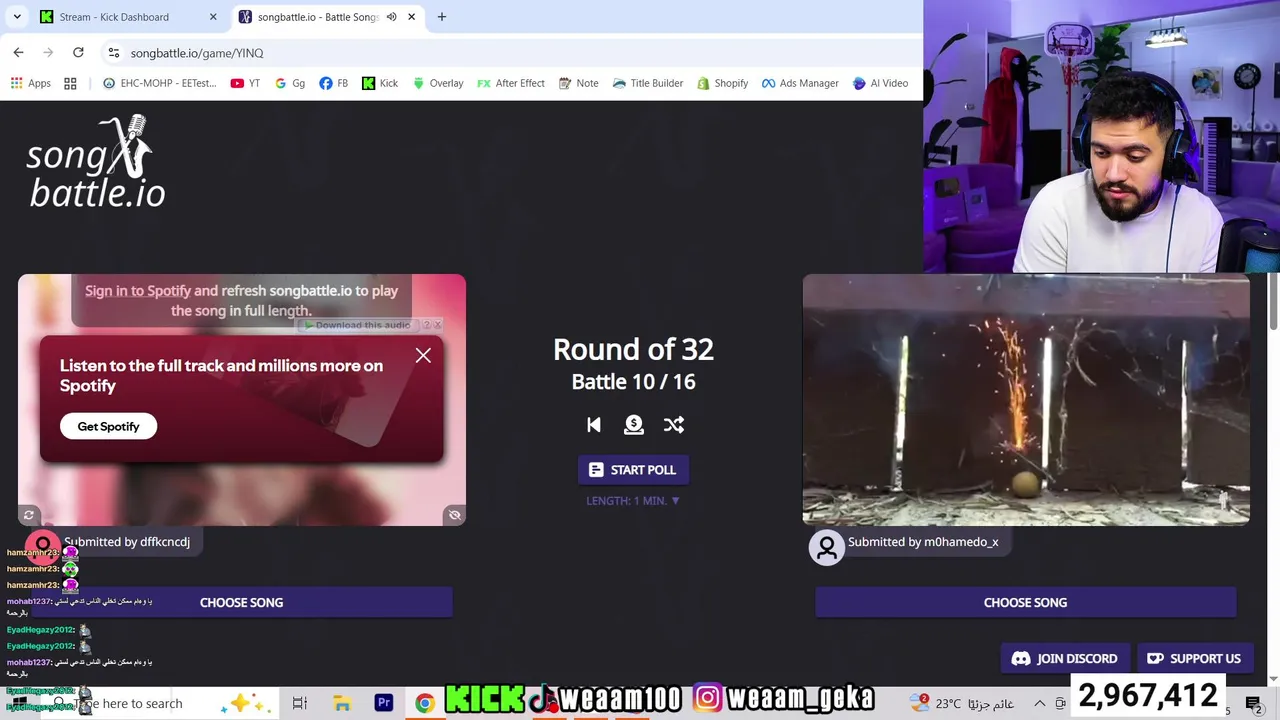Open JOIN DISCORD link
The height and width of the screenshot is (720, 1280).
[x=1064, y=658]
